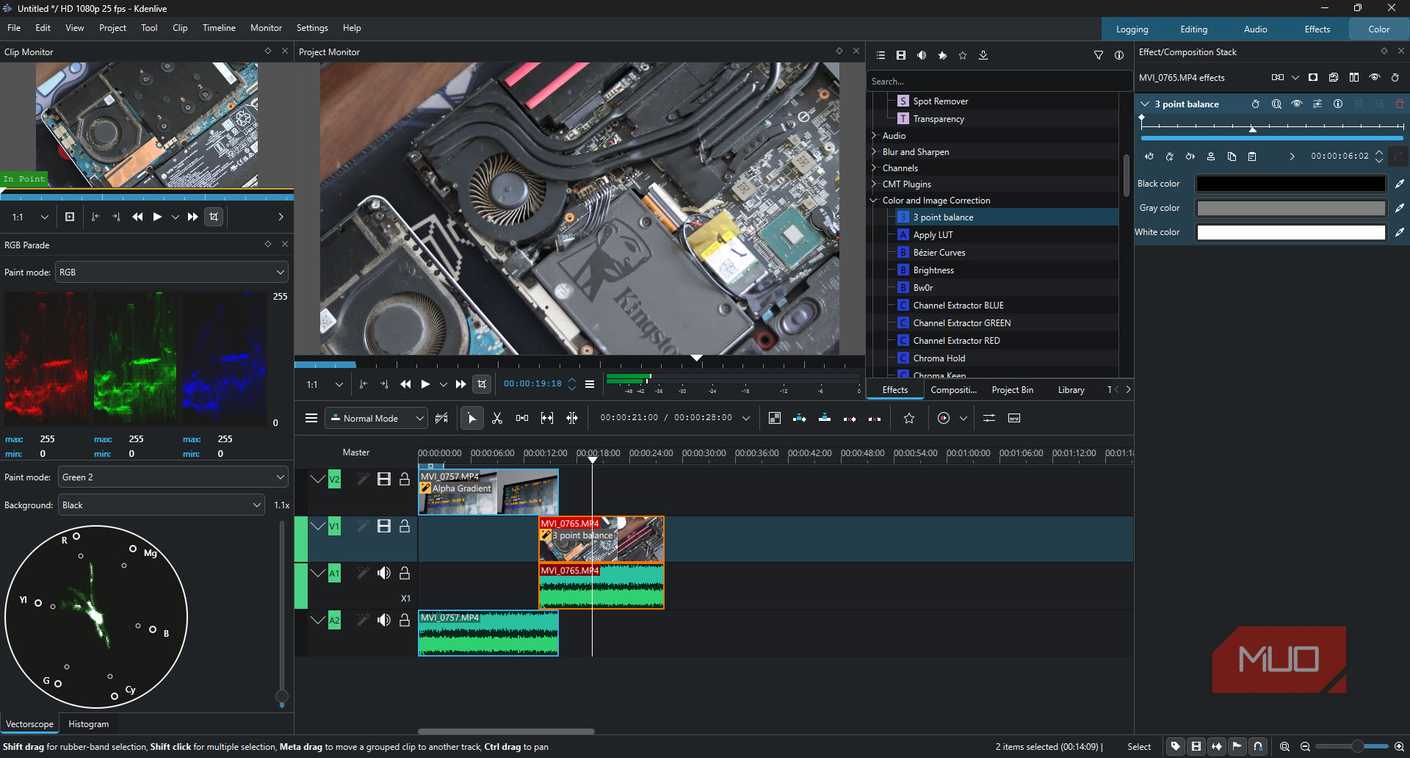Copy keyframe values in effect stack
Viewport: 1410px width, 758px height.
point(1231,157)
